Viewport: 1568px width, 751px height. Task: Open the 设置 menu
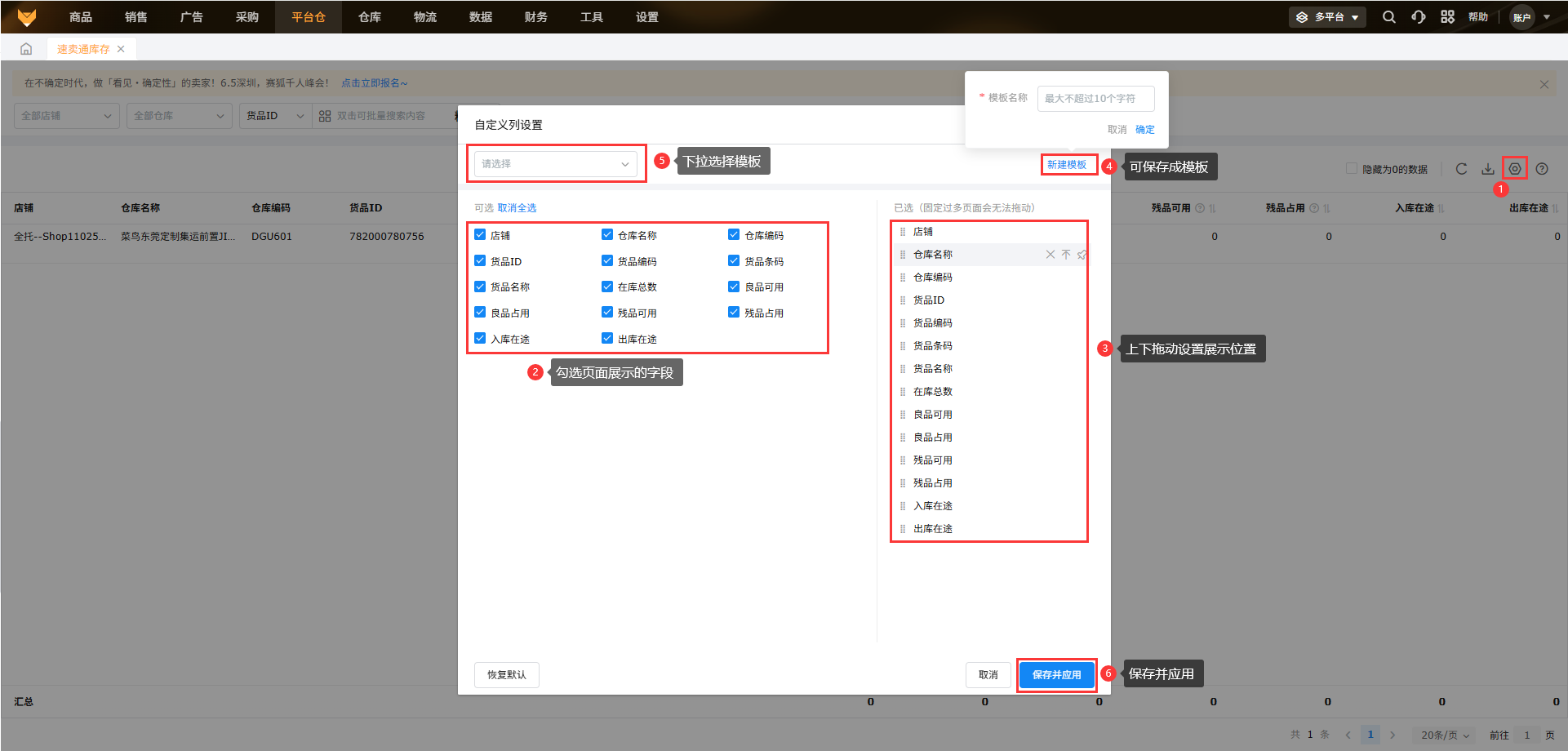click(647, 17)
